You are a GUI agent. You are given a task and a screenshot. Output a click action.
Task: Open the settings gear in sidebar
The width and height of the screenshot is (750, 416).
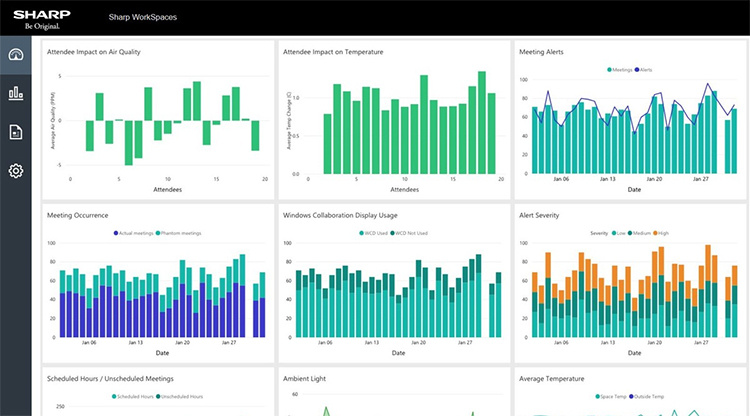point(16,171)
